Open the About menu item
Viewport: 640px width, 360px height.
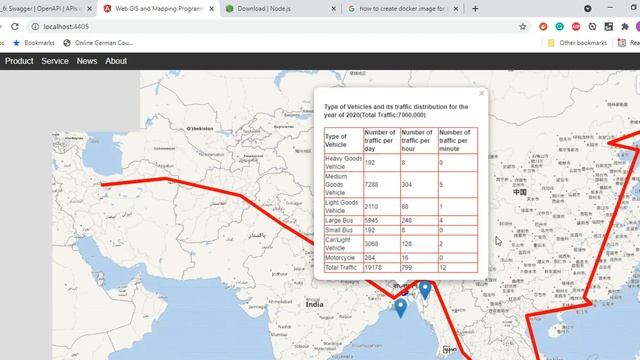116,61
